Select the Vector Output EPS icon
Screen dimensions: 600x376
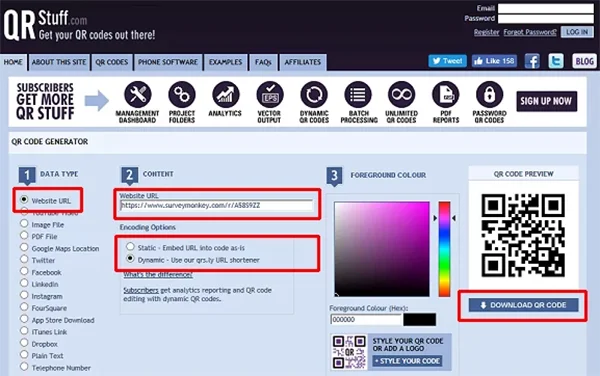pos(270,94)
